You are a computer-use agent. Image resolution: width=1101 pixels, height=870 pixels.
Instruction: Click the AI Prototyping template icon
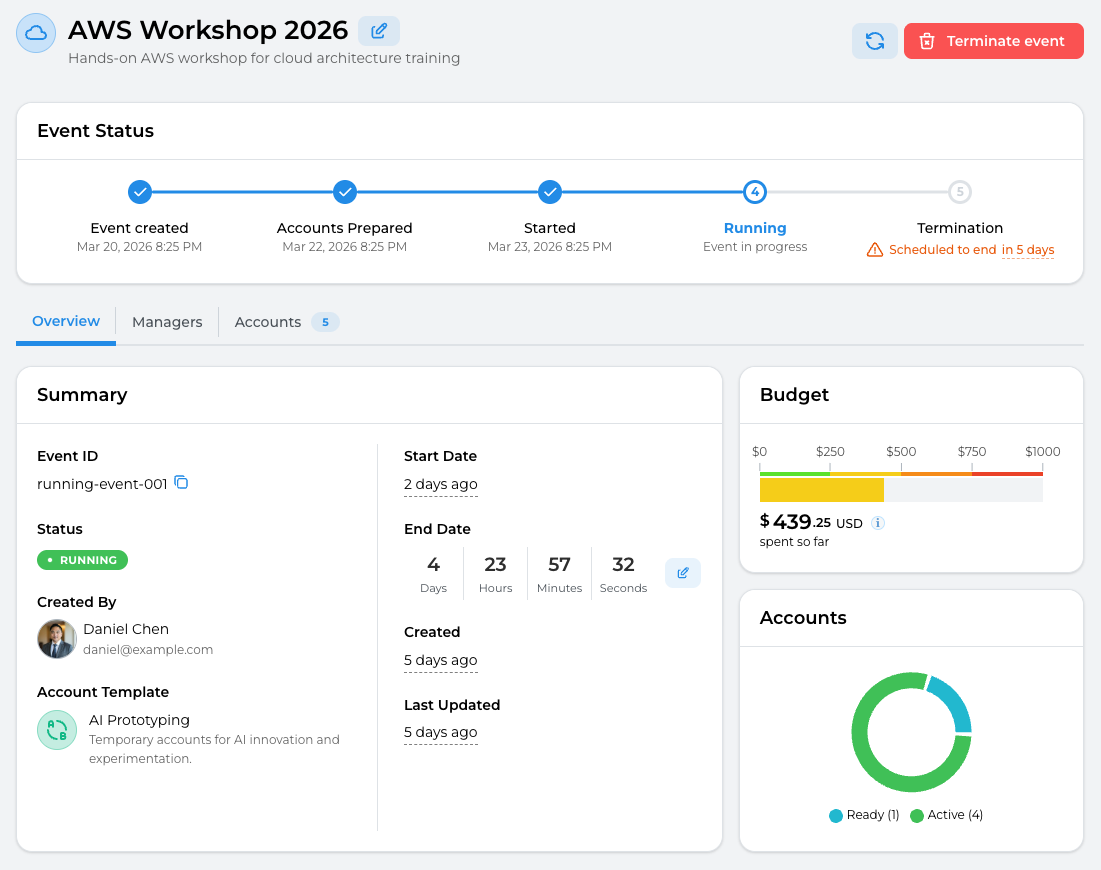coord(57,730)
